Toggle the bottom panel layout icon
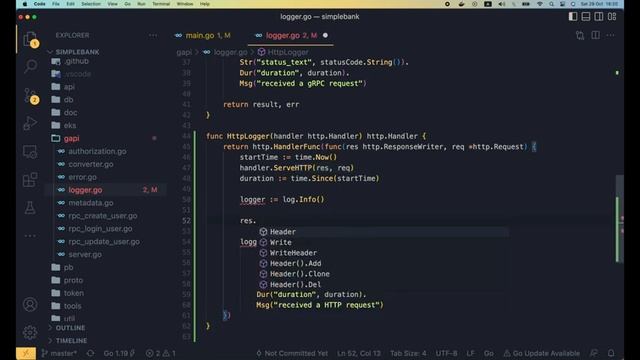Screen dimensions: 640x360 586,17
